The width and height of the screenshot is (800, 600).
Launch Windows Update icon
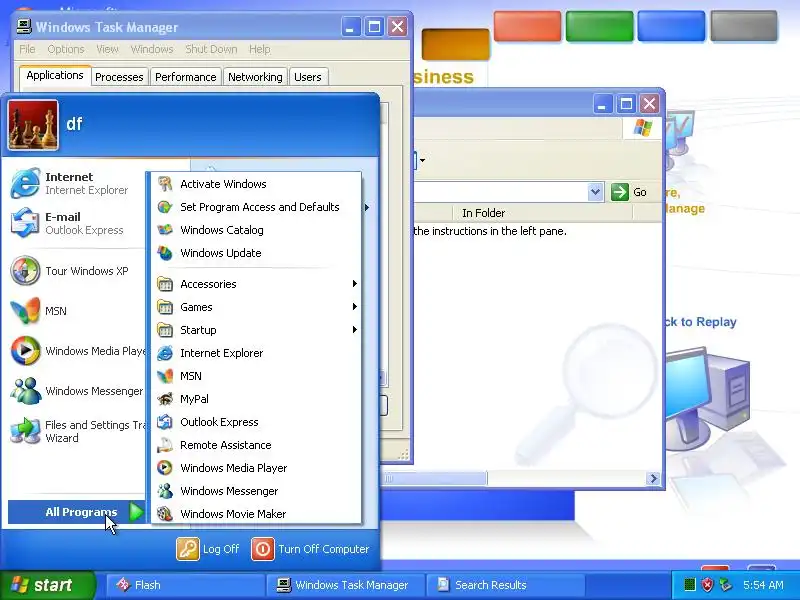click(x=165, y=253)
